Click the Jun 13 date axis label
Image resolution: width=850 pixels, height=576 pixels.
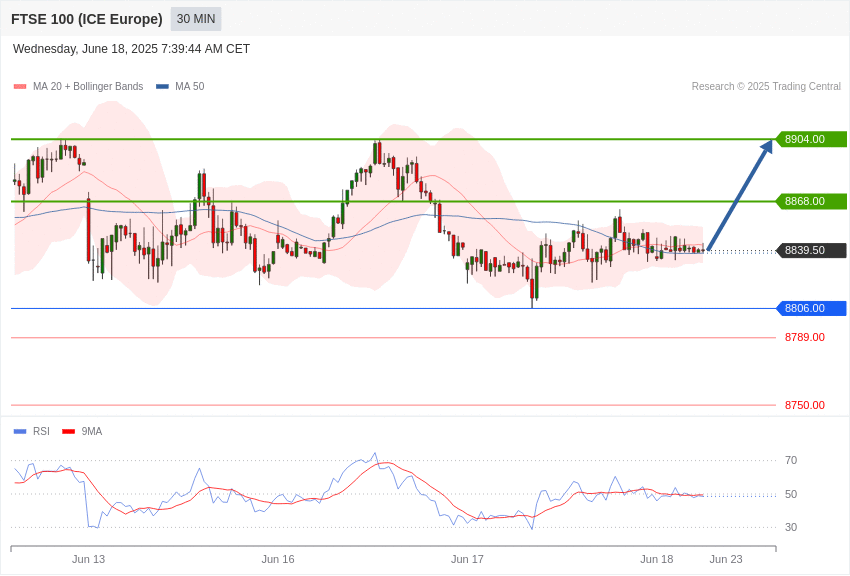pyautogui.click(x=88, y=559)
